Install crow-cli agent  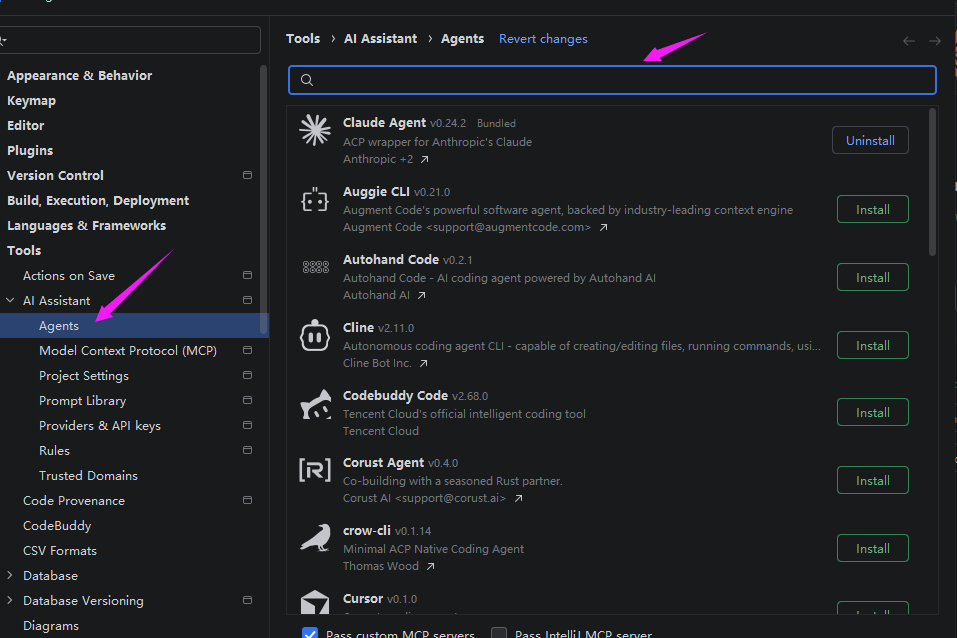(x=872, y=548)
